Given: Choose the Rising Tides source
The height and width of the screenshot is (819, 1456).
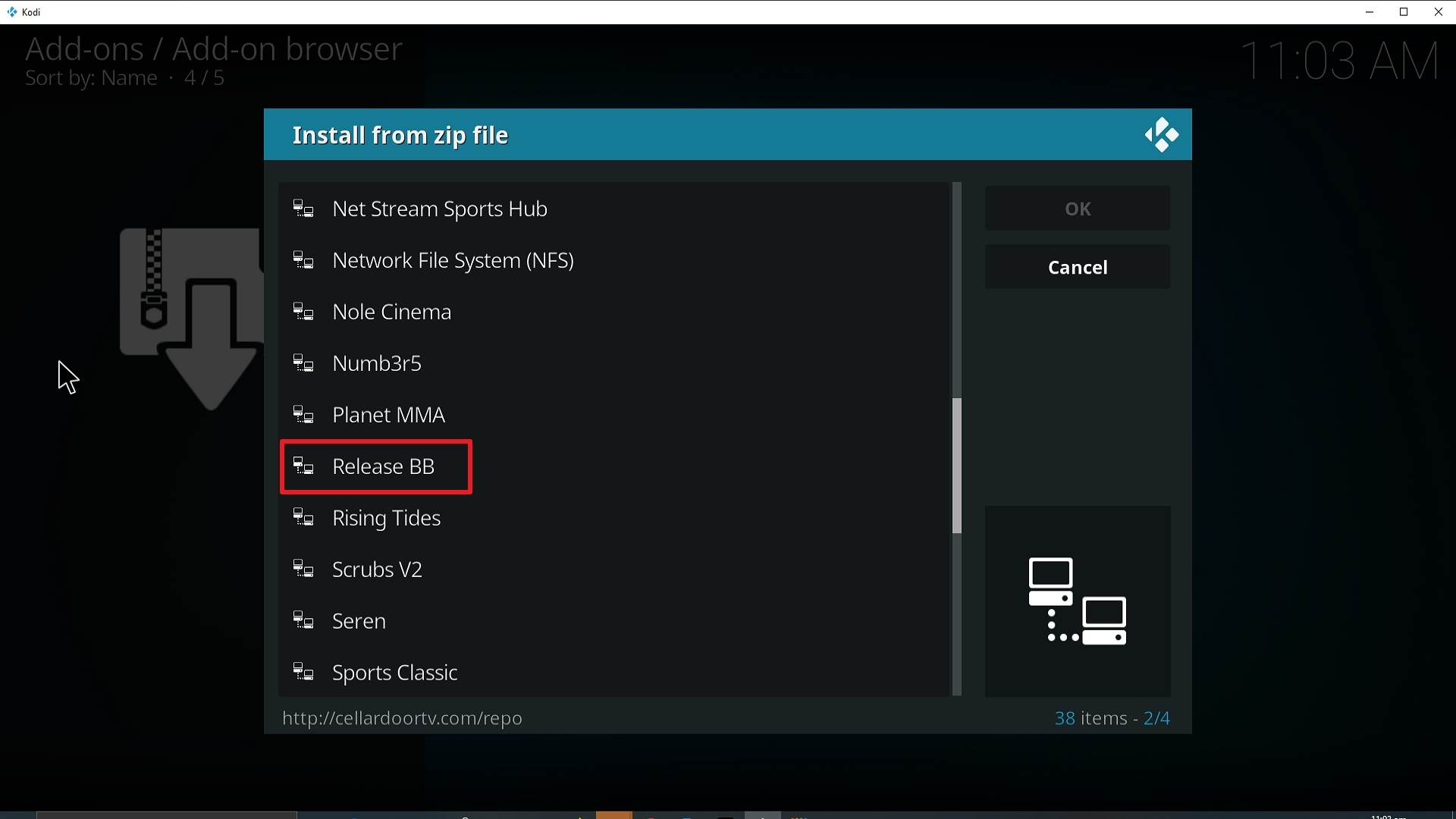Looking at the screenshot, I should coord(613,518).
